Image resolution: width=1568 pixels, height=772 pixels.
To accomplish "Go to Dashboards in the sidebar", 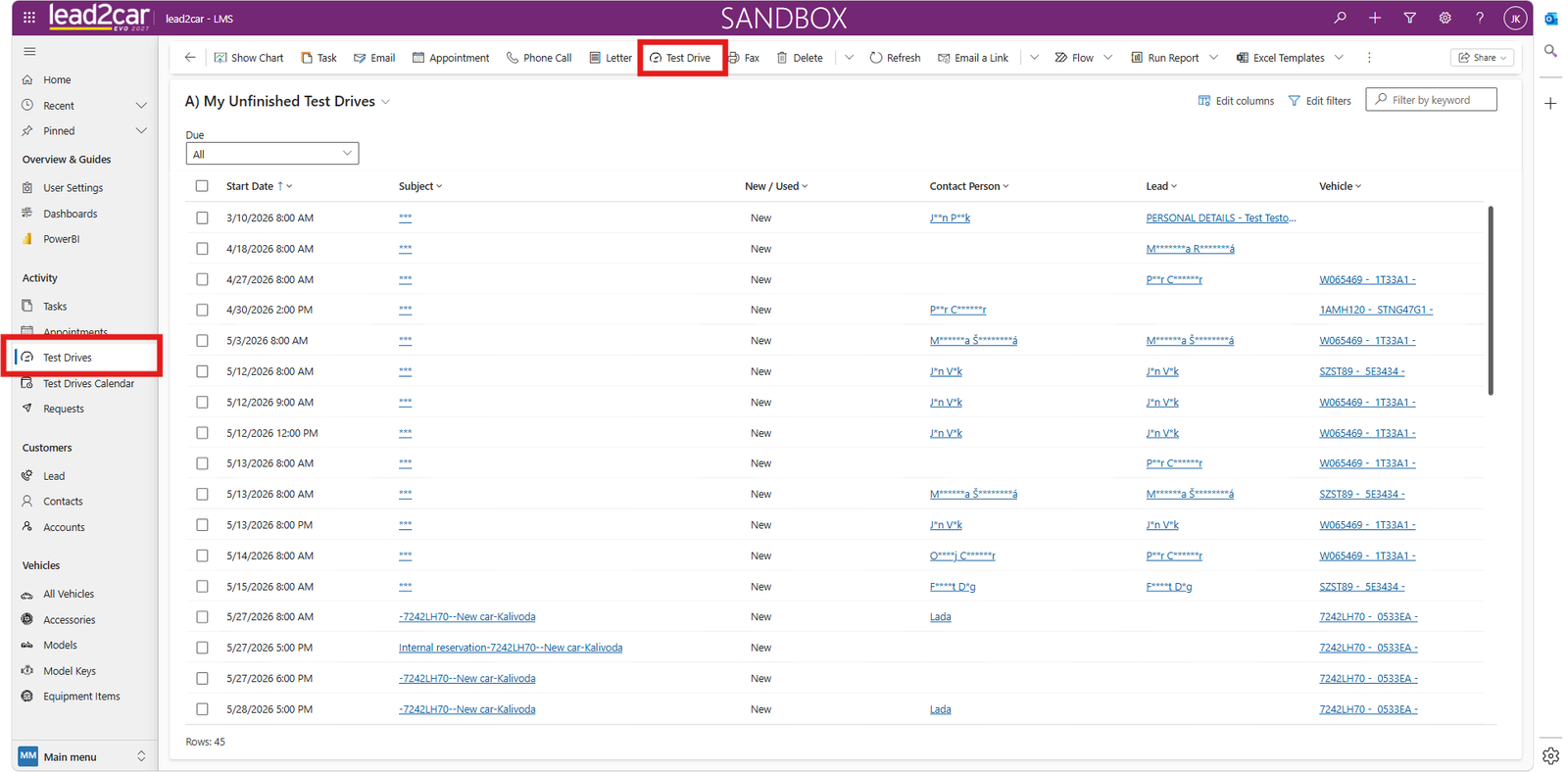I will click(x=70, y=214).
